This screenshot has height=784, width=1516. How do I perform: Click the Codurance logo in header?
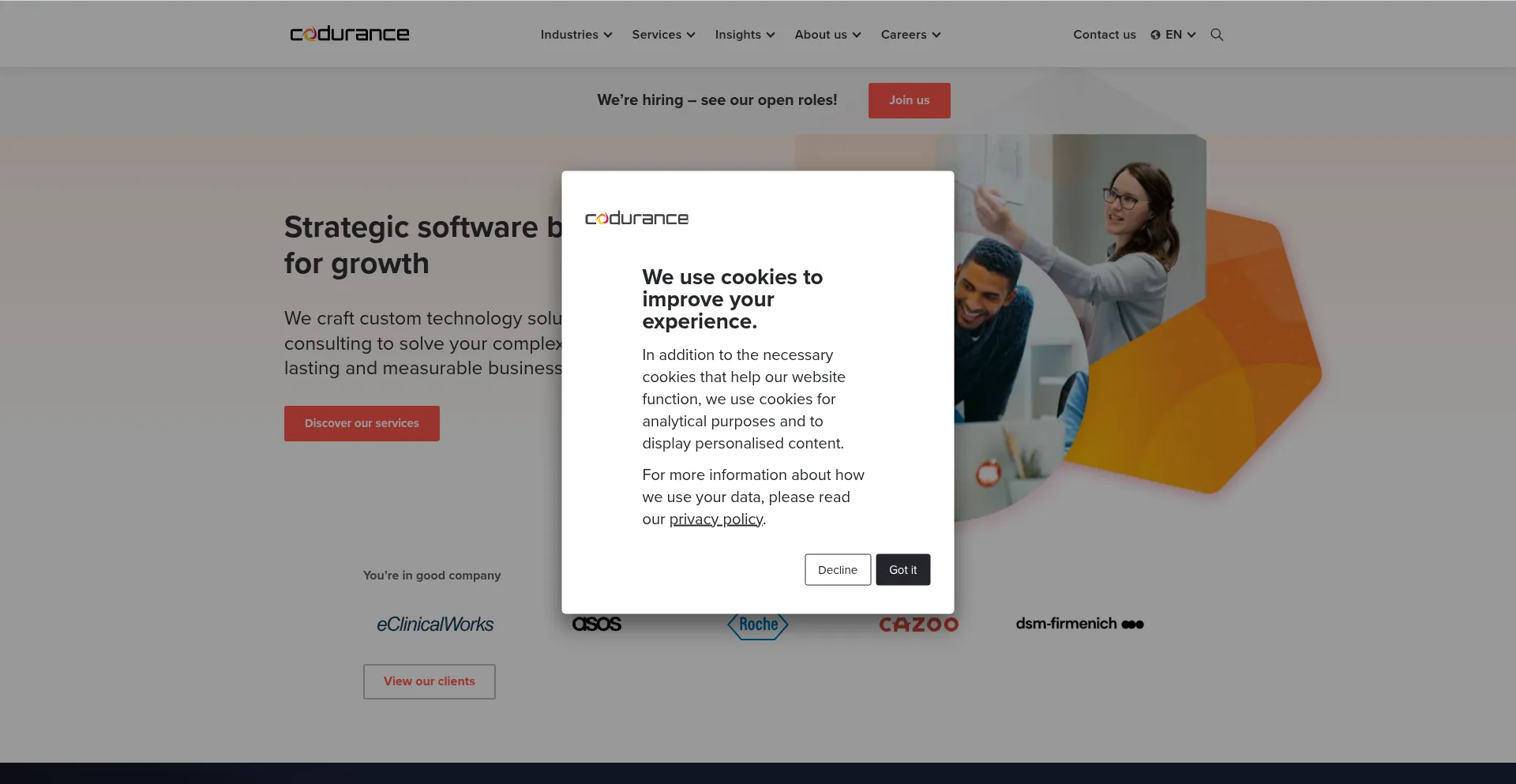click(x=350, y=34)
